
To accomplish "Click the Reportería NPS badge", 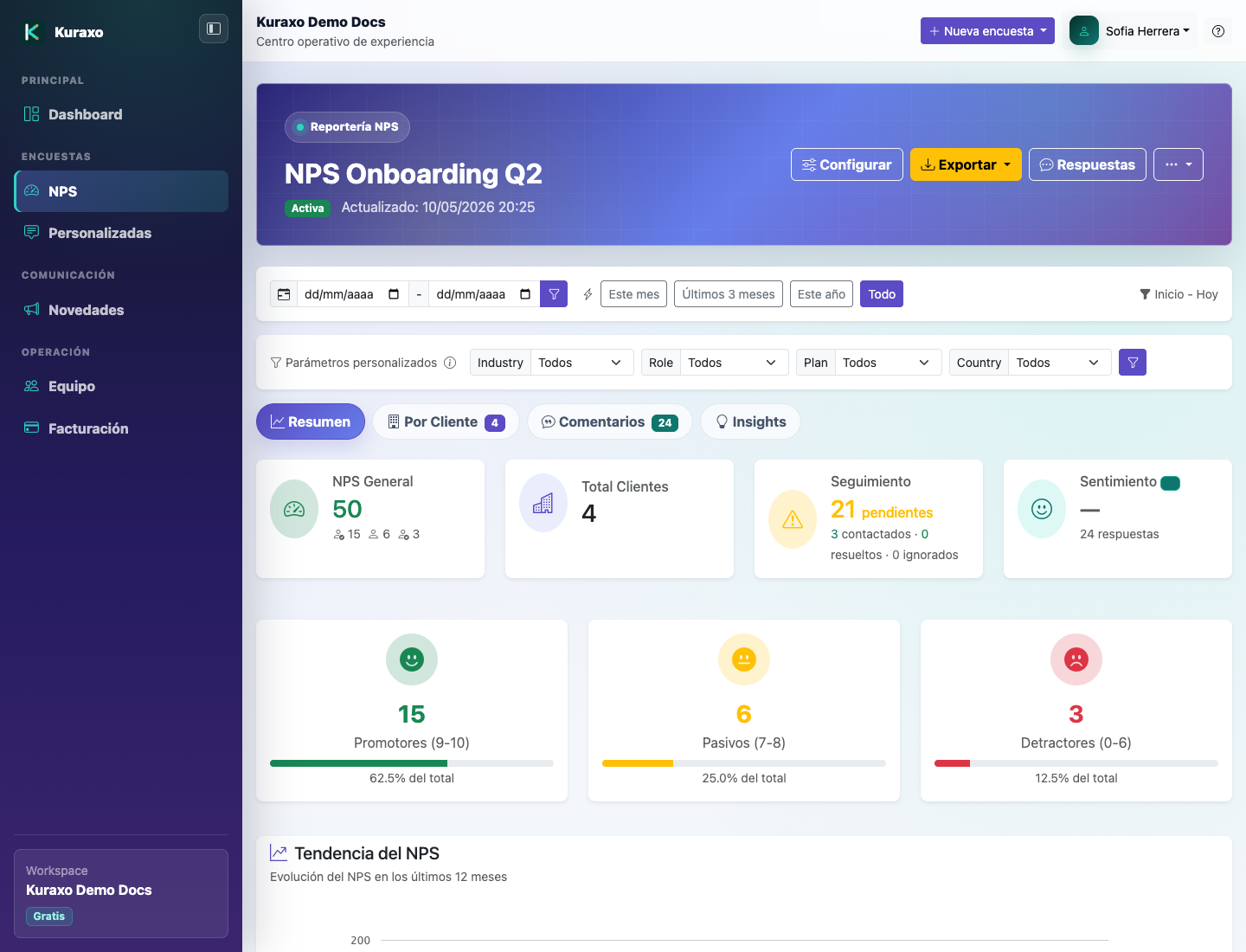I will (347, 127).
